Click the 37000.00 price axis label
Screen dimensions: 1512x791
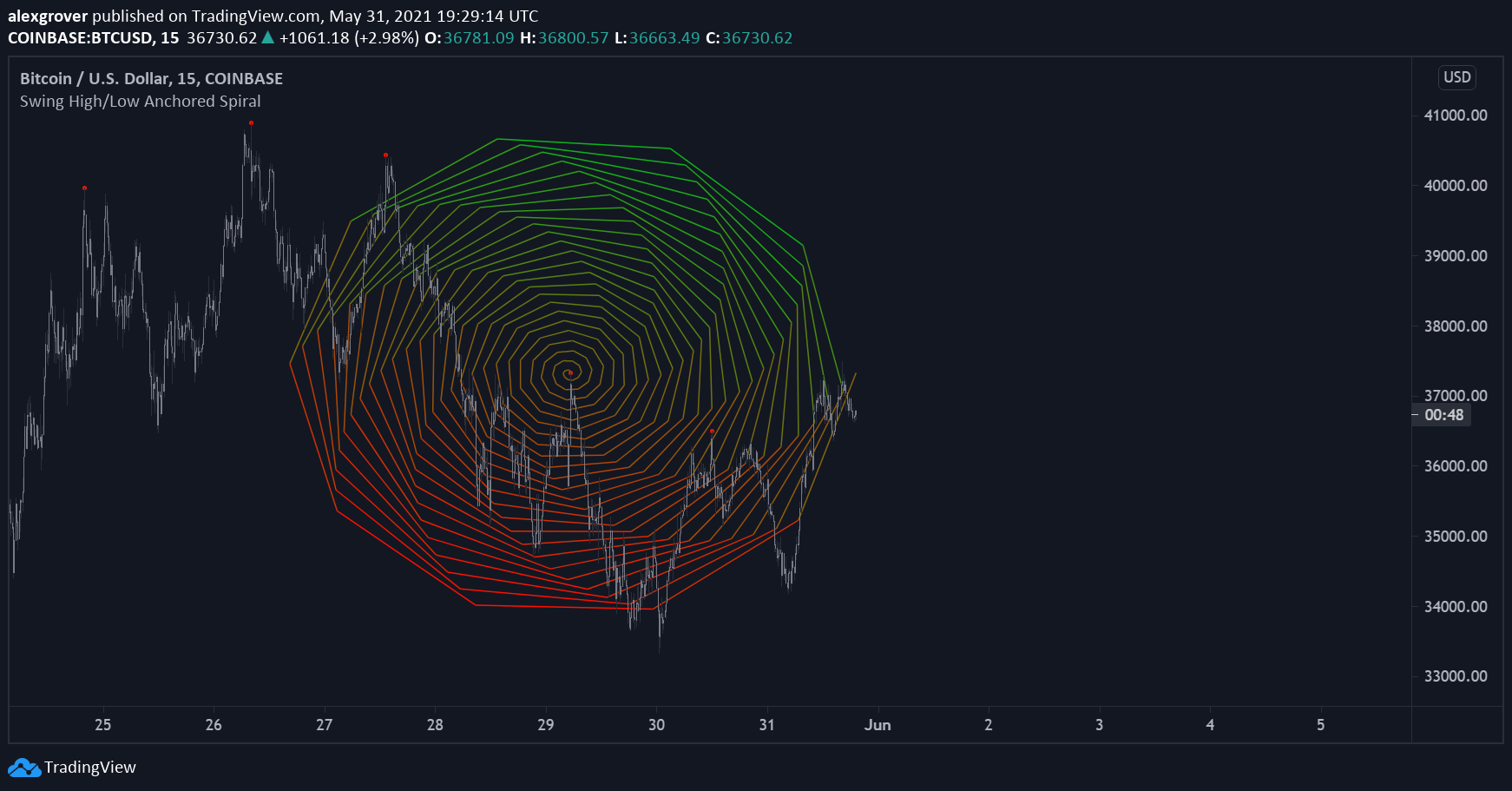click(x=1456, y=396)
